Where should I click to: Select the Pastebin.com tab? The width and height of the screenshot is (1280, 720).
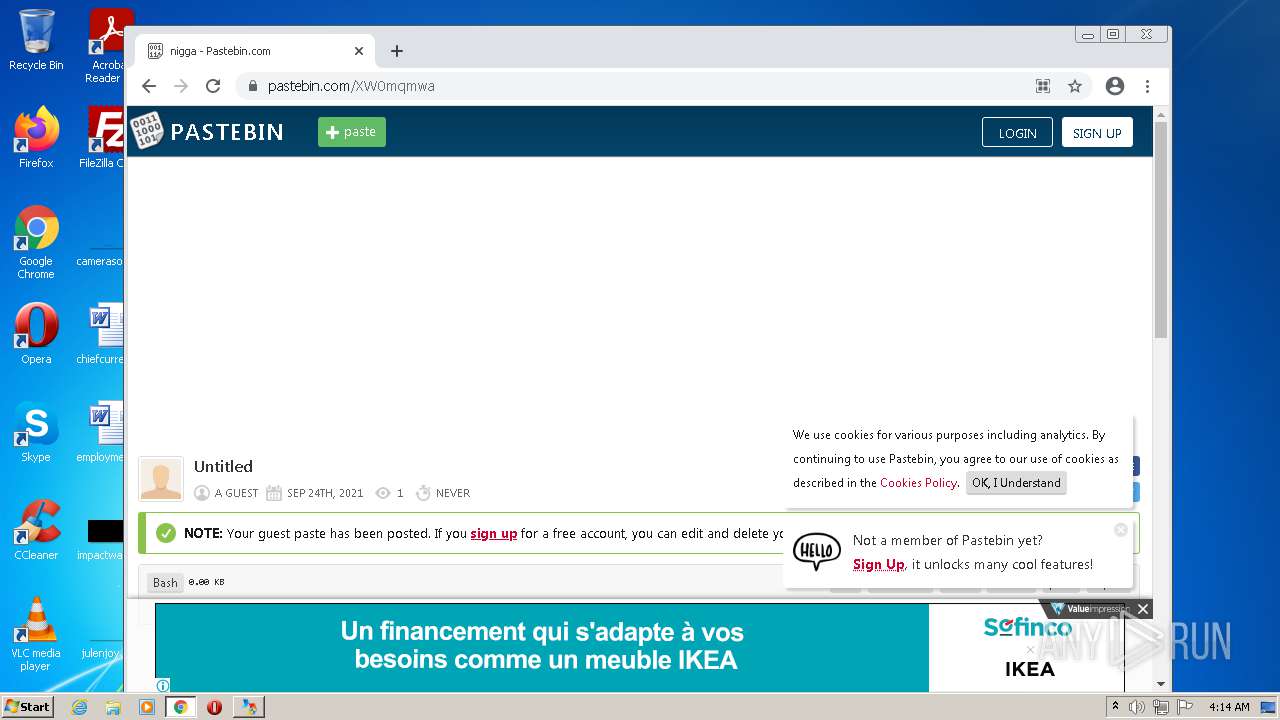(256, 51)
